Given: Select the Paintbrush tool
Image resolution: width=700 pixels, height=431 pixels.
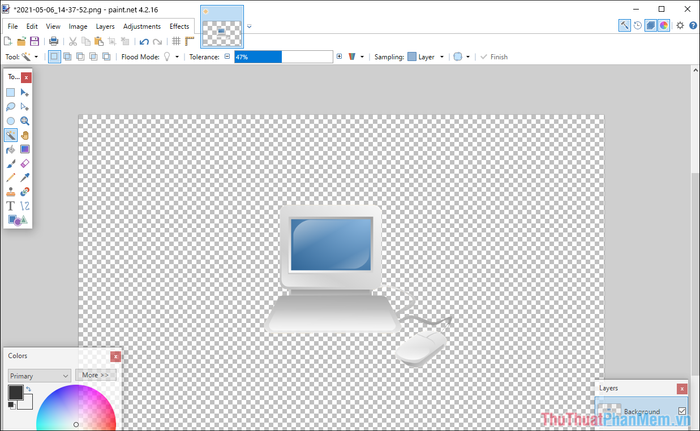Looking at the screenshot, I should pyautogui.click(x=11, y=163).
